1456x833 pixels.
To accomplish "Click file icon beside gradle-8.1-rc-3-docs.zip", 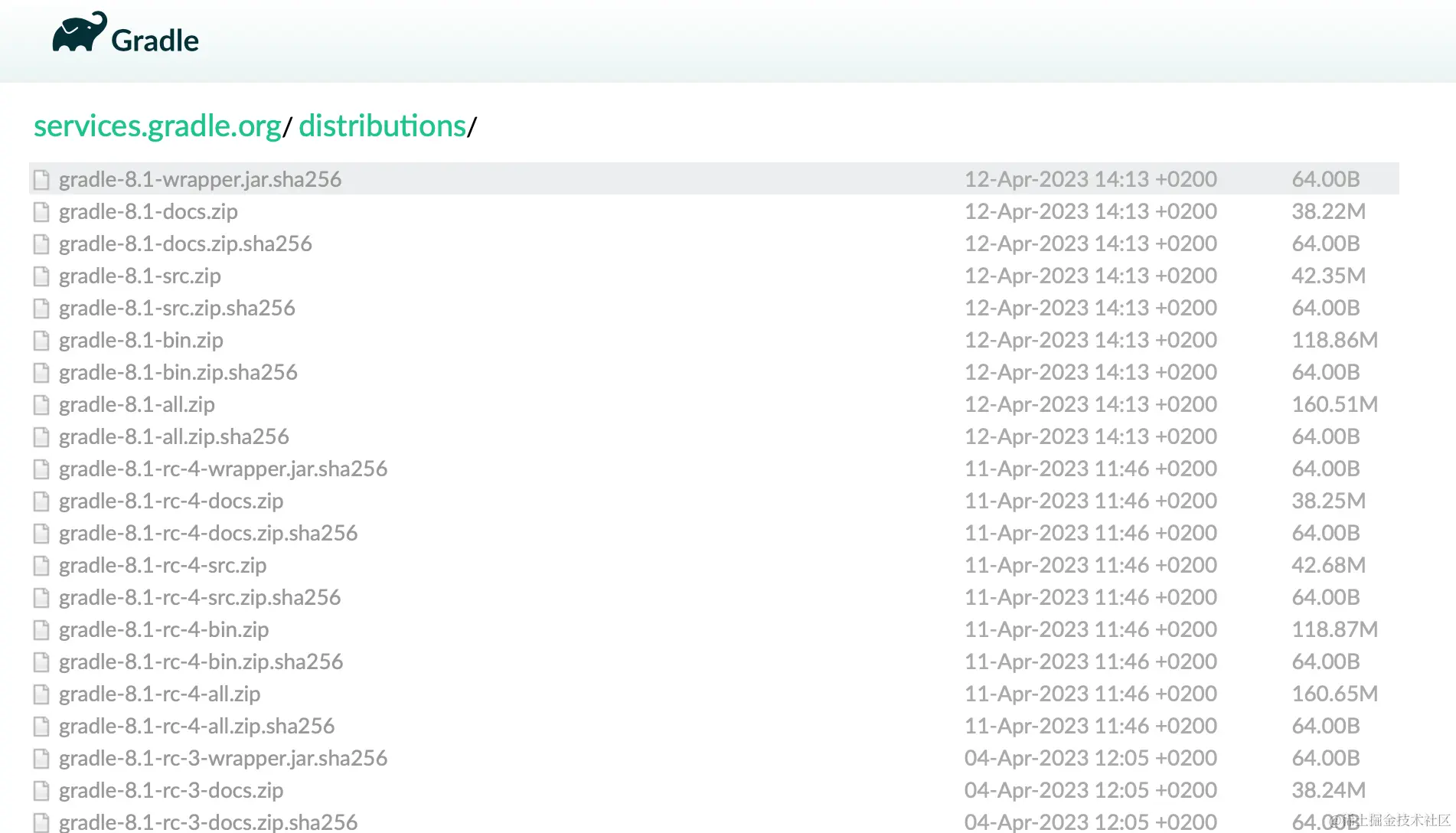I will pyautogui.click(x=41, y=790).
